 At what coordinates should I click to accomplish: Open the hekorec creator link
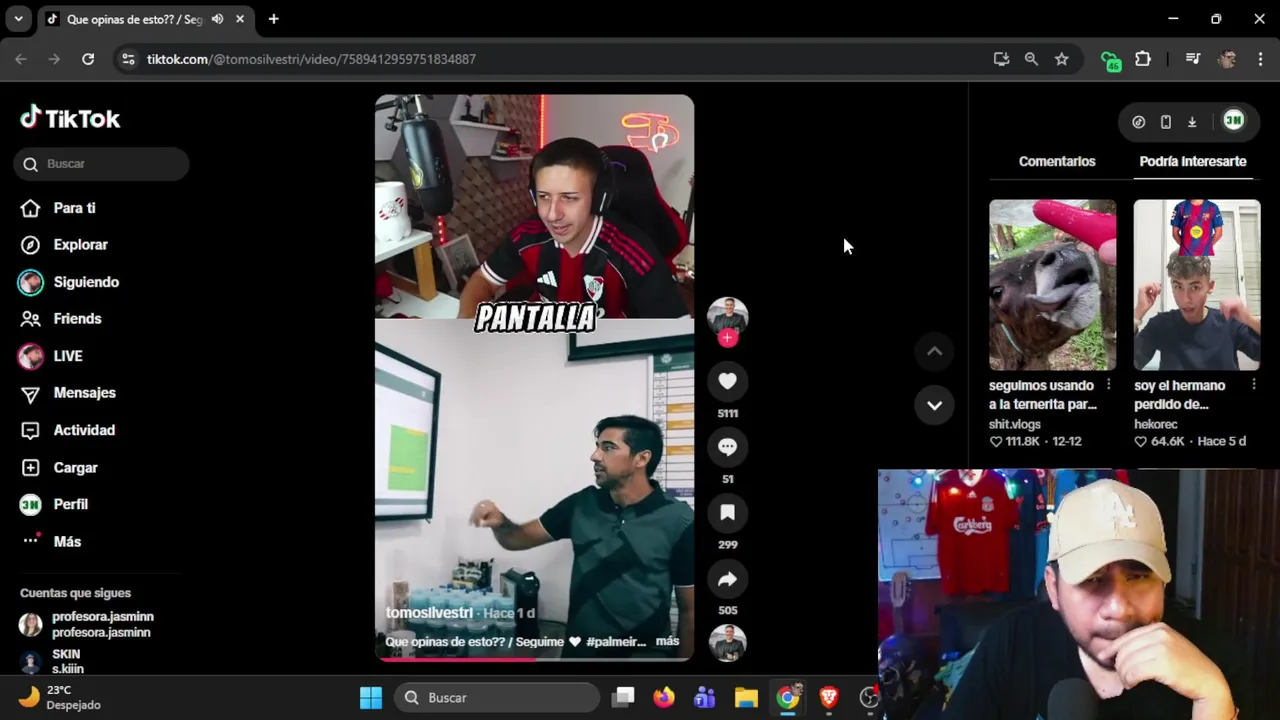(x=1156, y=424)
